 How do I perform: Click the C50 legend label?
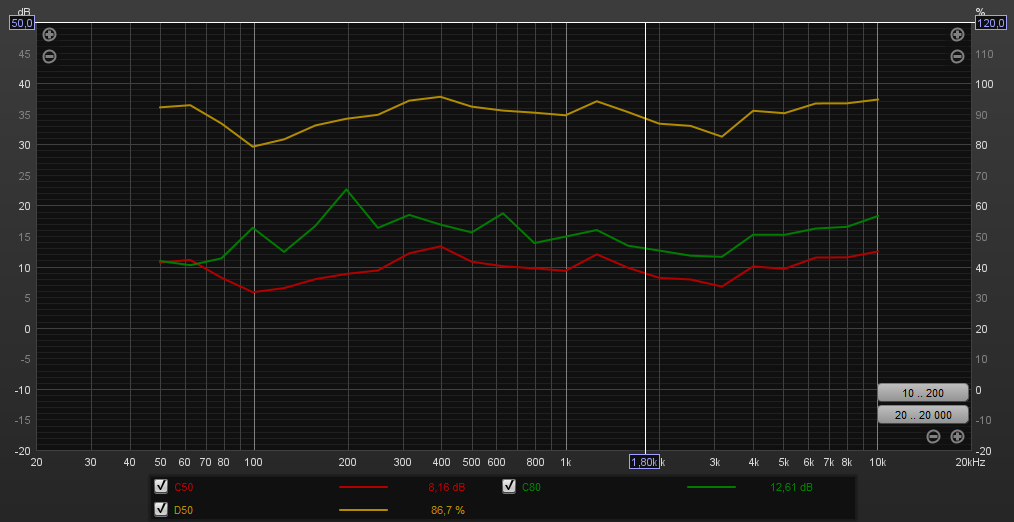pyautogui.click(x=184, y=487)
